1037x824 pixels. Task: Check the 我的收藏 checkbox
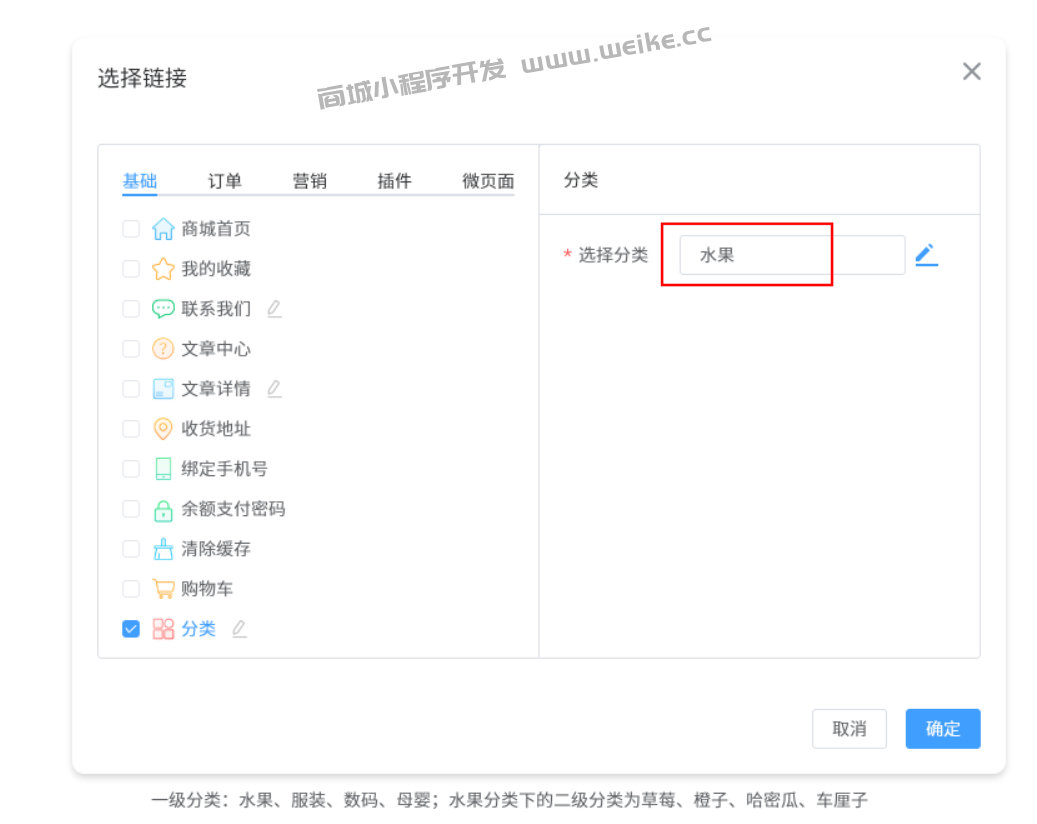pyautogui.click(x=131, y=268)
